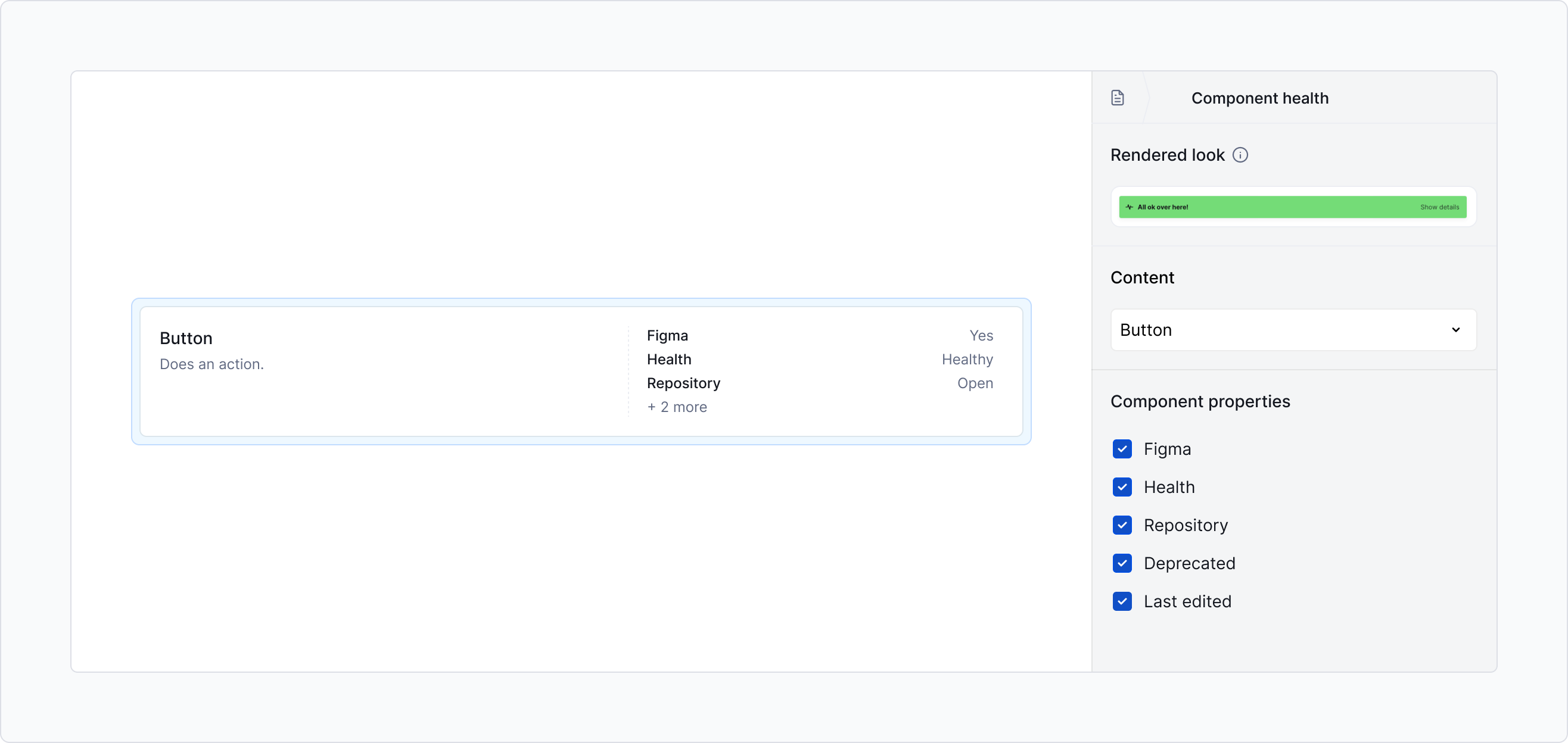Click the chevron arrow in Content dropdown
The image size is (1568, 743).
[1455, 330]
